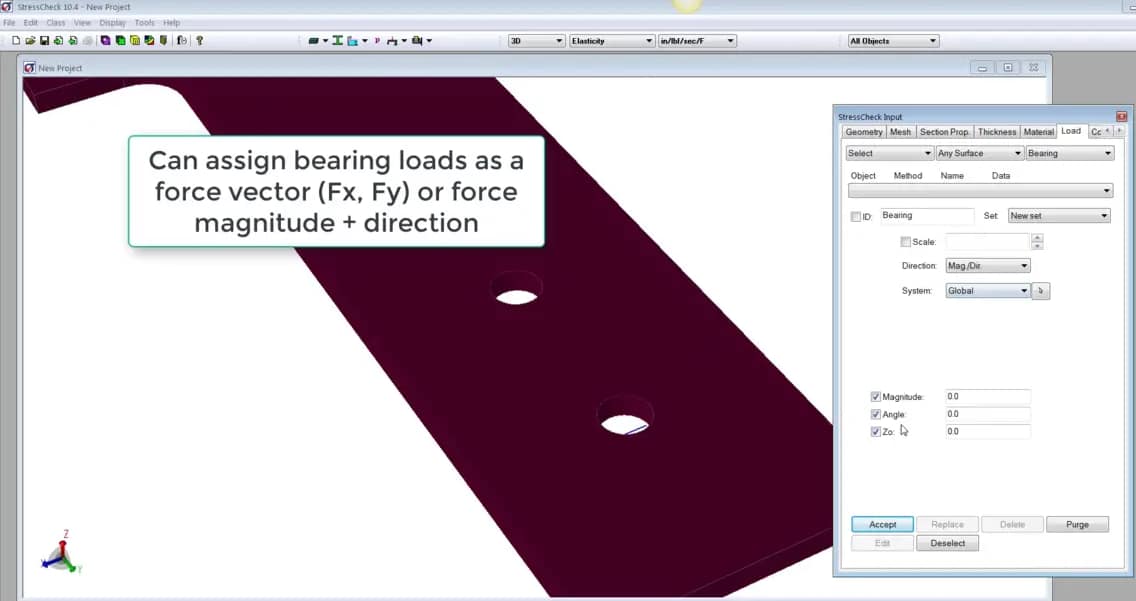The height and width of the screenshot is (601, 1136).
Task: Click the Print icon in the toolbar
Action: pos(87,40)
